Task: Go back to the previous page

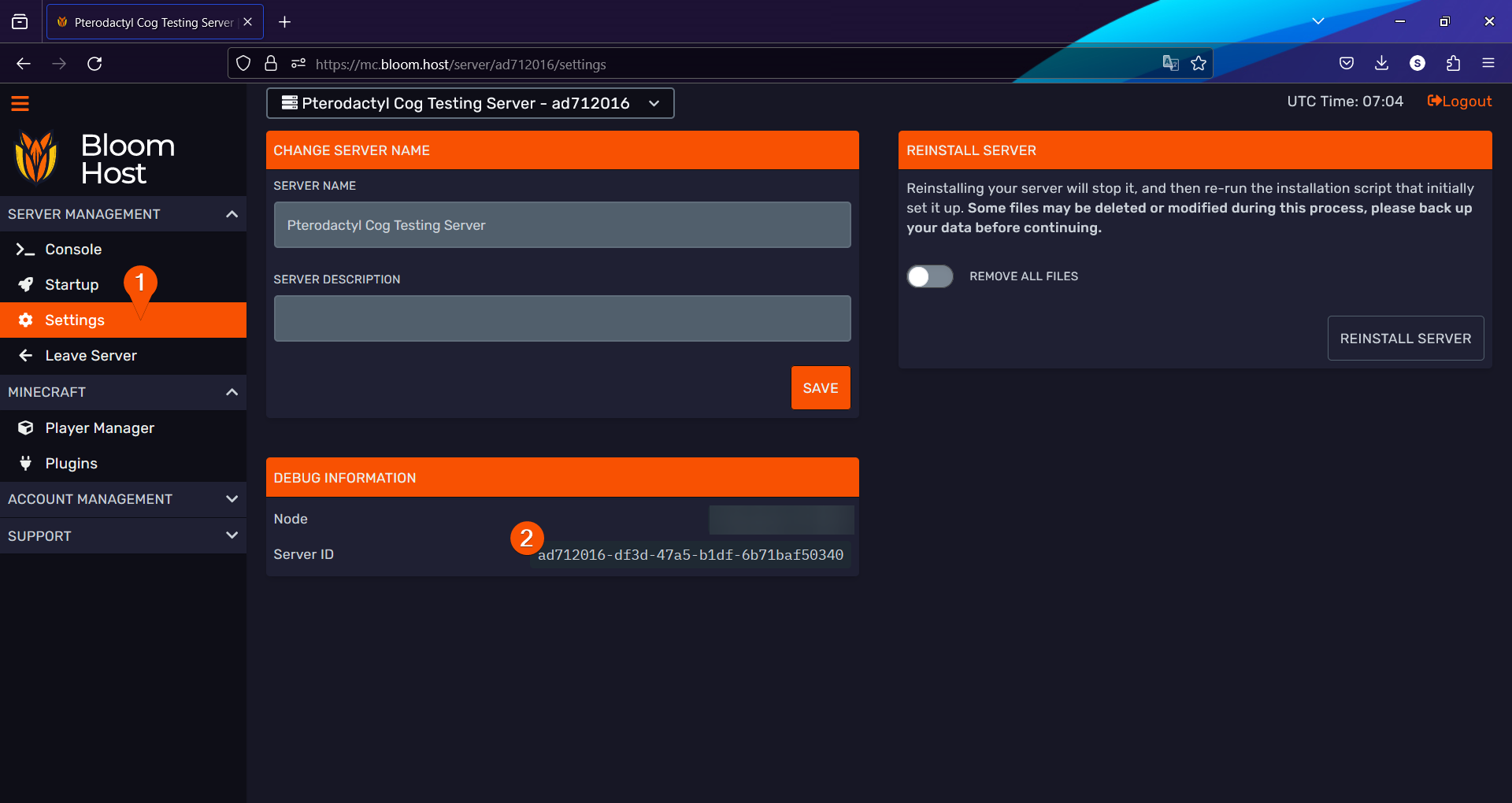Action: (24, 64)
